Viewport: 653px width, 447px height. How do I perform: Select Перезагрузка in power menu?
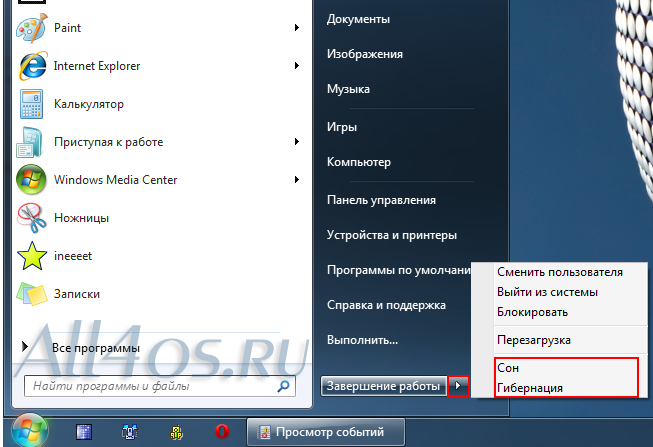pyautogui.click(x=533, y=340)
